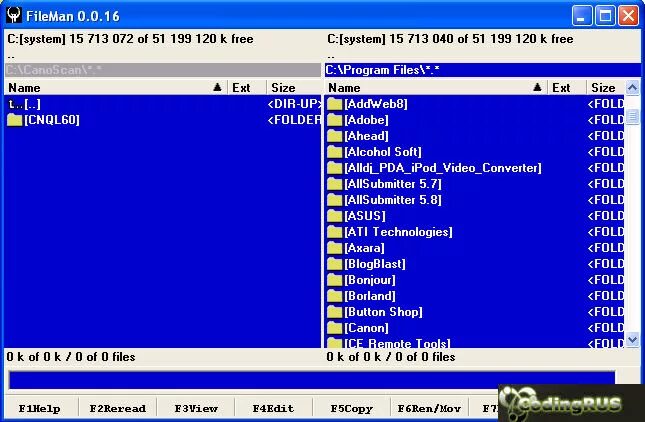
Task: Select the [AddWeb8] folder name
Action: tap(376, 104)
